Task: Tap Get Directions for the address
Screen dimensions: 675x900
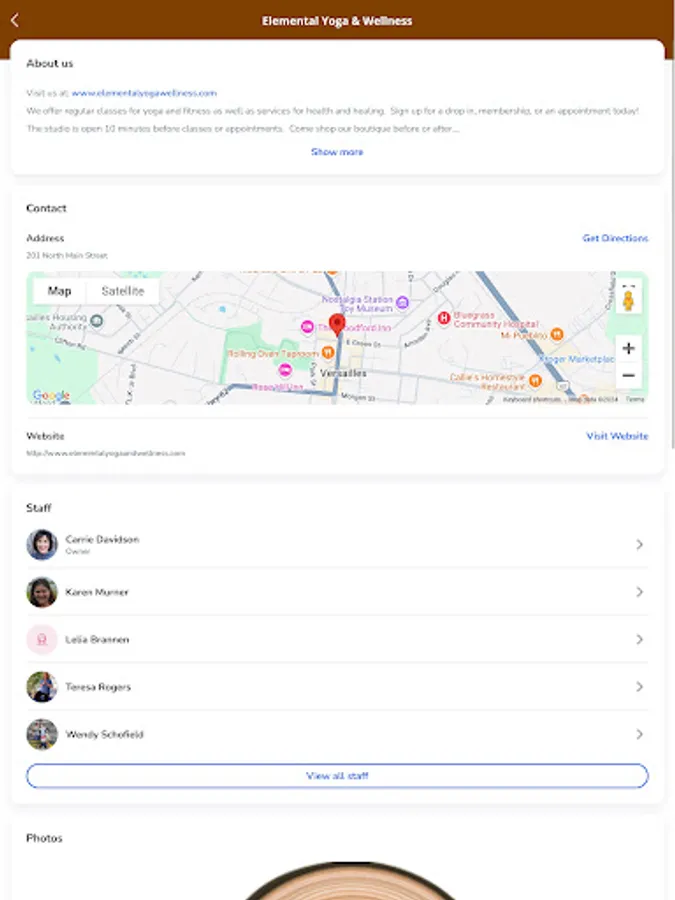Action: (615, 238)
